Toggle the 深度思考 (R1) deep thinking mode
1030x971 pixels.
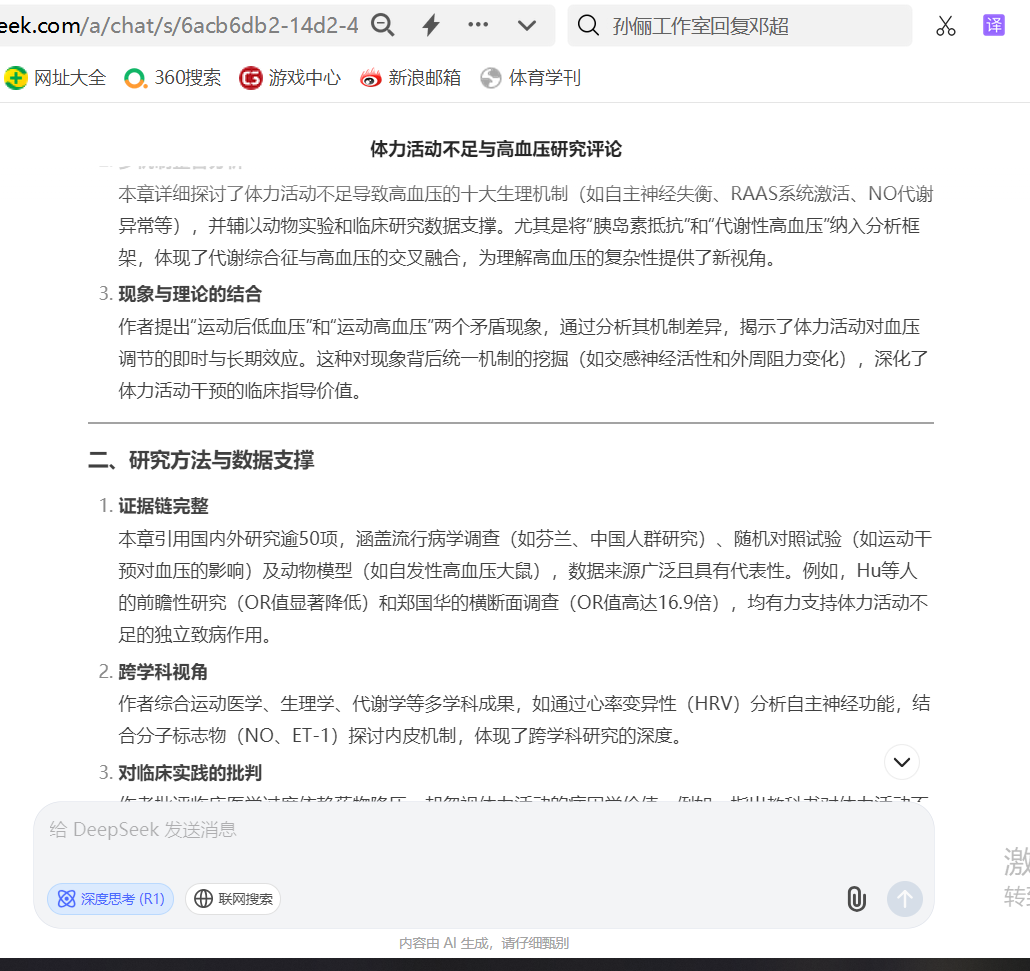pyautogui.click(x=111, y=899)
